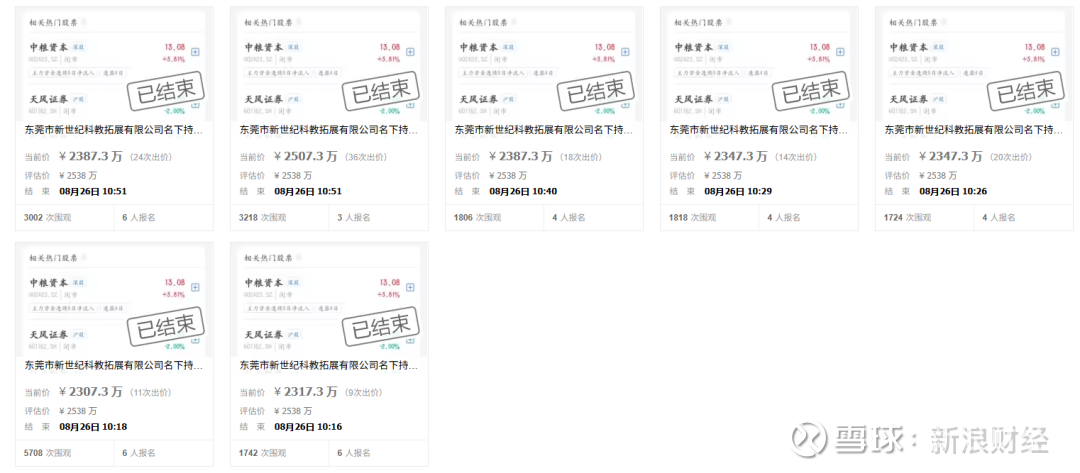Open thumbnail of the card with 1818 views
1080x473 pixels.
[x=759, y=66]
